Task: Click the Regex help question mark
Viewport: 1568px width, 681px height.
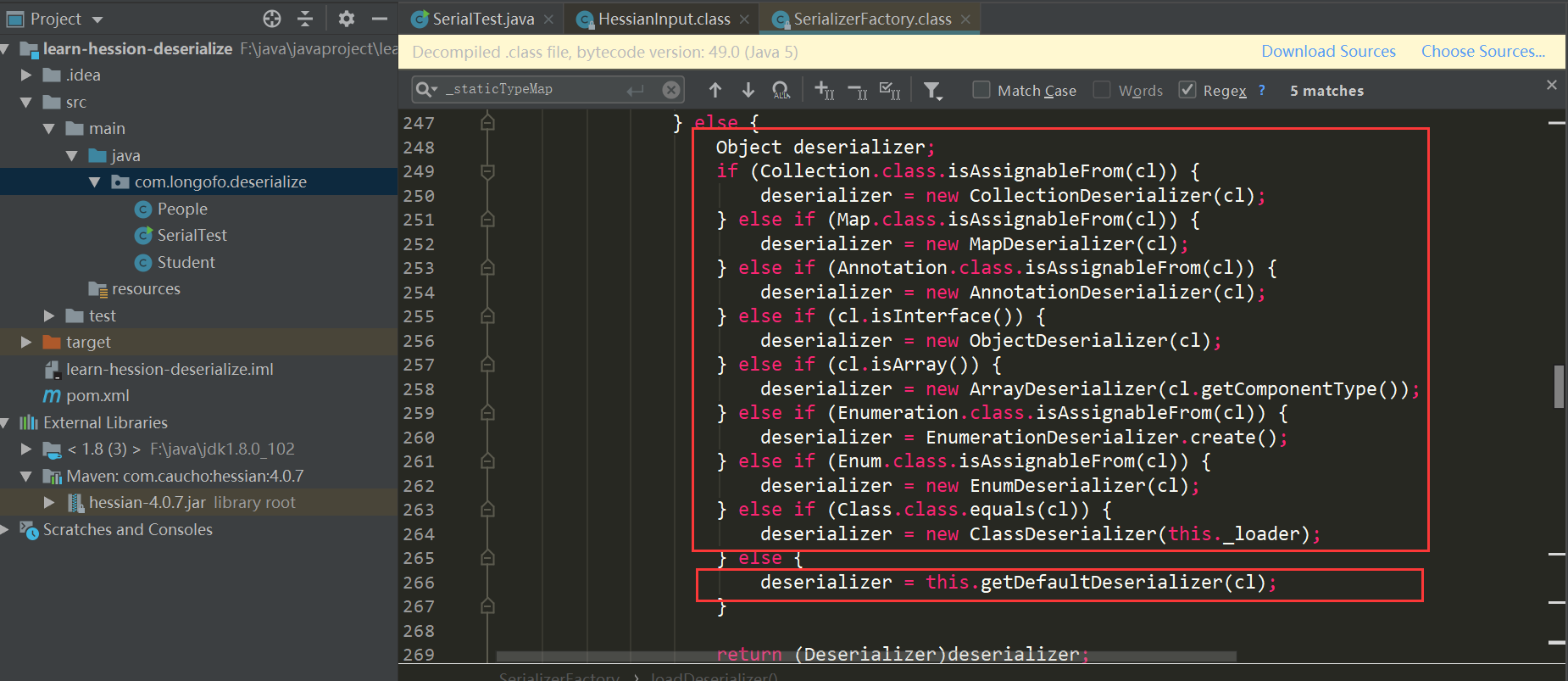Action: click(x=1261, y=90)
